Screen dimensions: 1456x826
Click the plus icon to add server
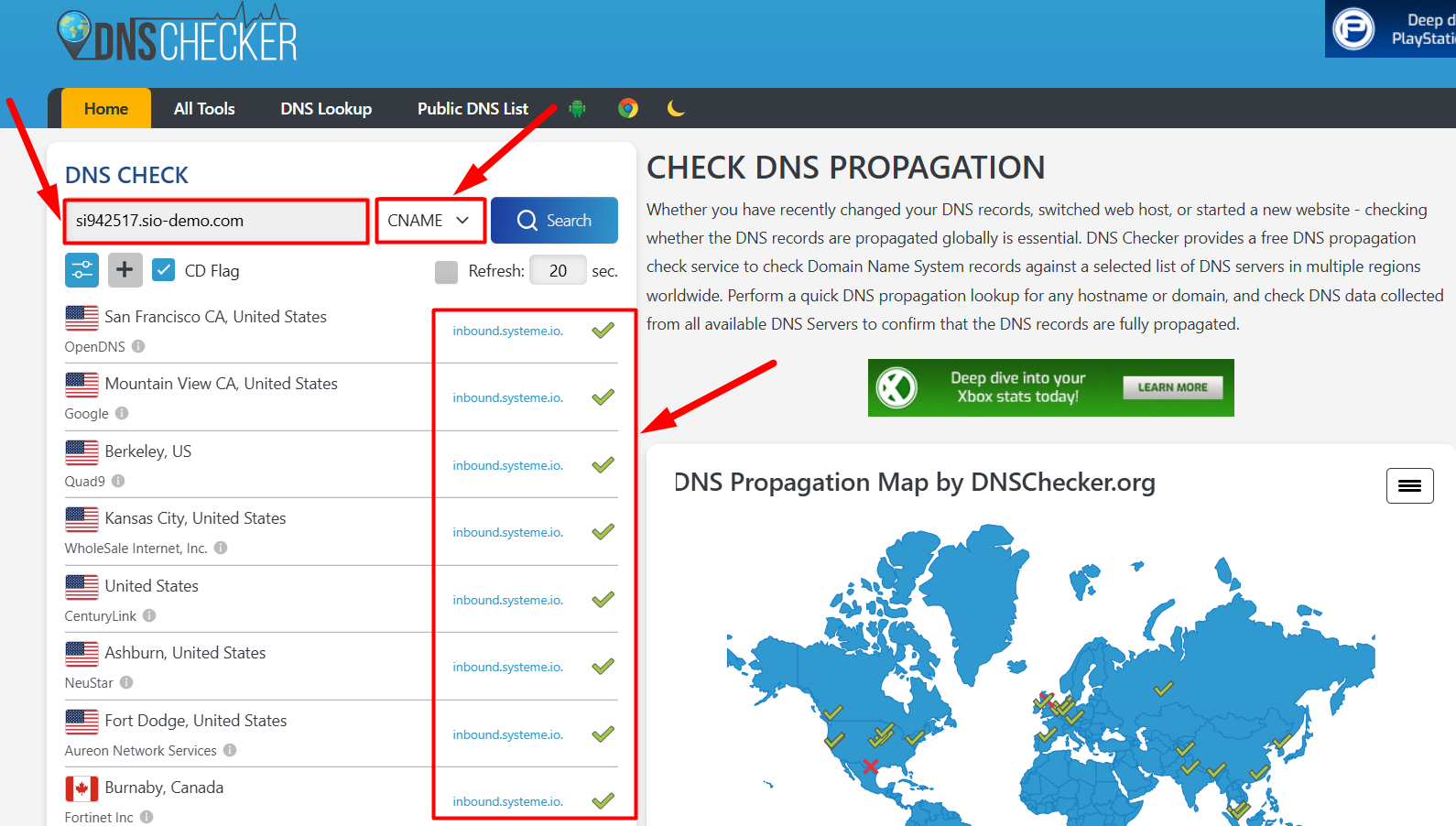(x=125, y=270)
